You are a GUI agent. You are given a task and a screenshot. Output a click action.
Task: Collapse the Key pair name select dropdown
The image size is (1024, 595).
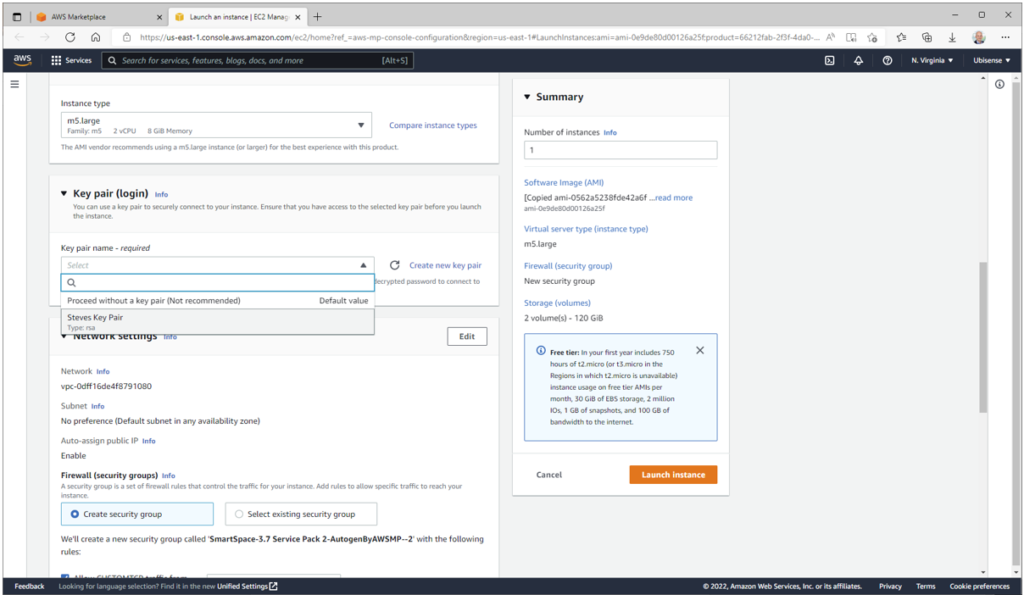point(217,265)
